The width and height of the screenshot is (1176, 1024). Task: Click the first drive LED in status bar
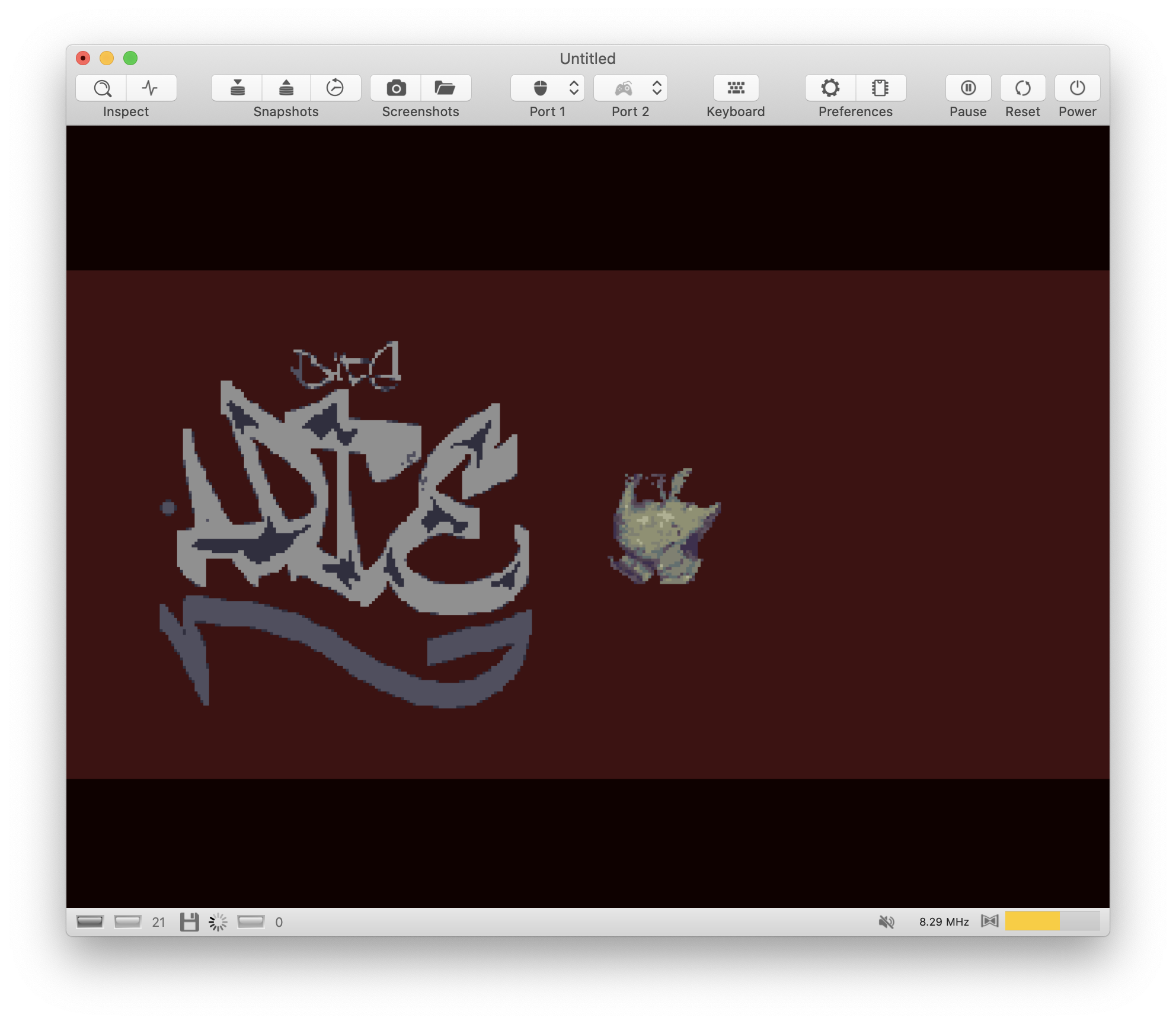[90, 921]
